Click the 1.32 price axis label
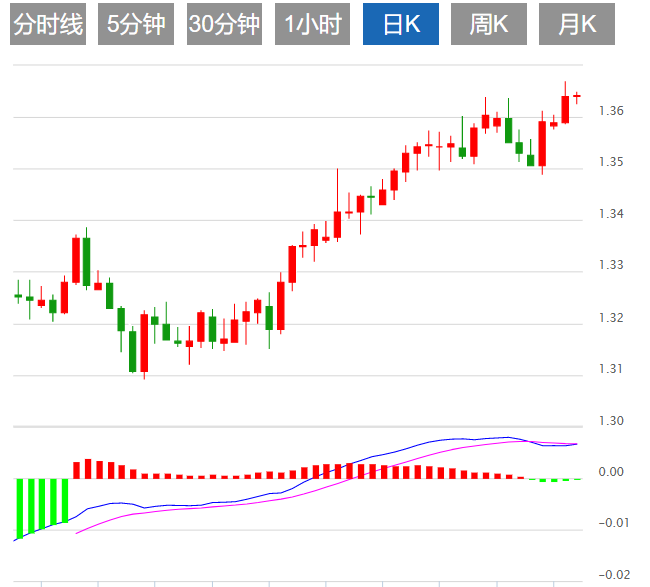This screenshot has width=650, height=587. [611, 318]
